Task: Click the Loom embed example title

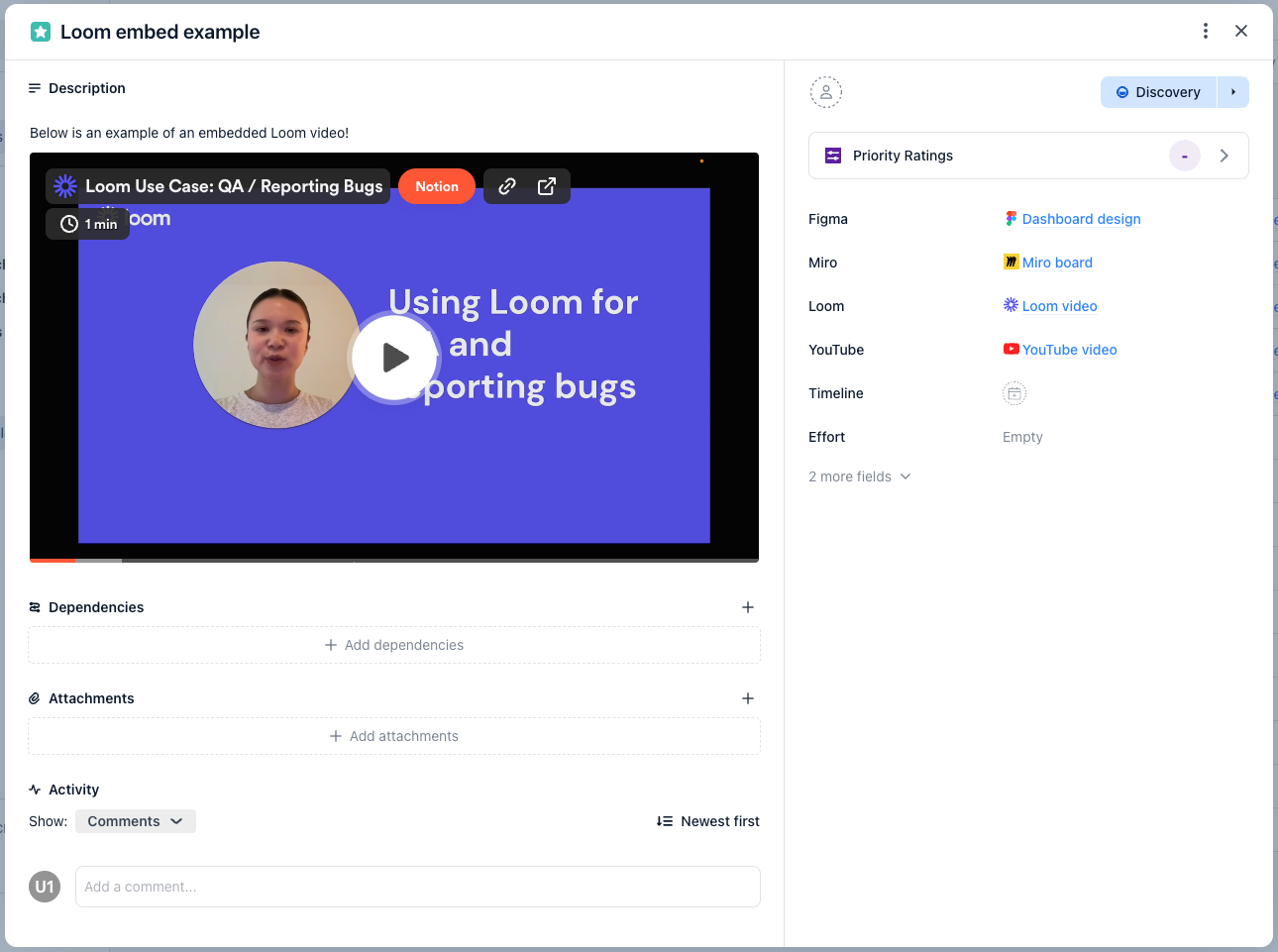Action: [160, 32]
